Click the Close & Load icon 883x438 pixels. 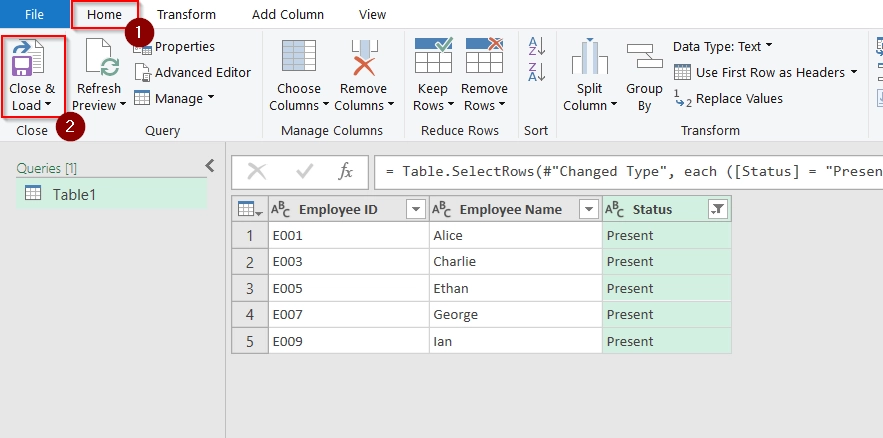click(28, 59)
